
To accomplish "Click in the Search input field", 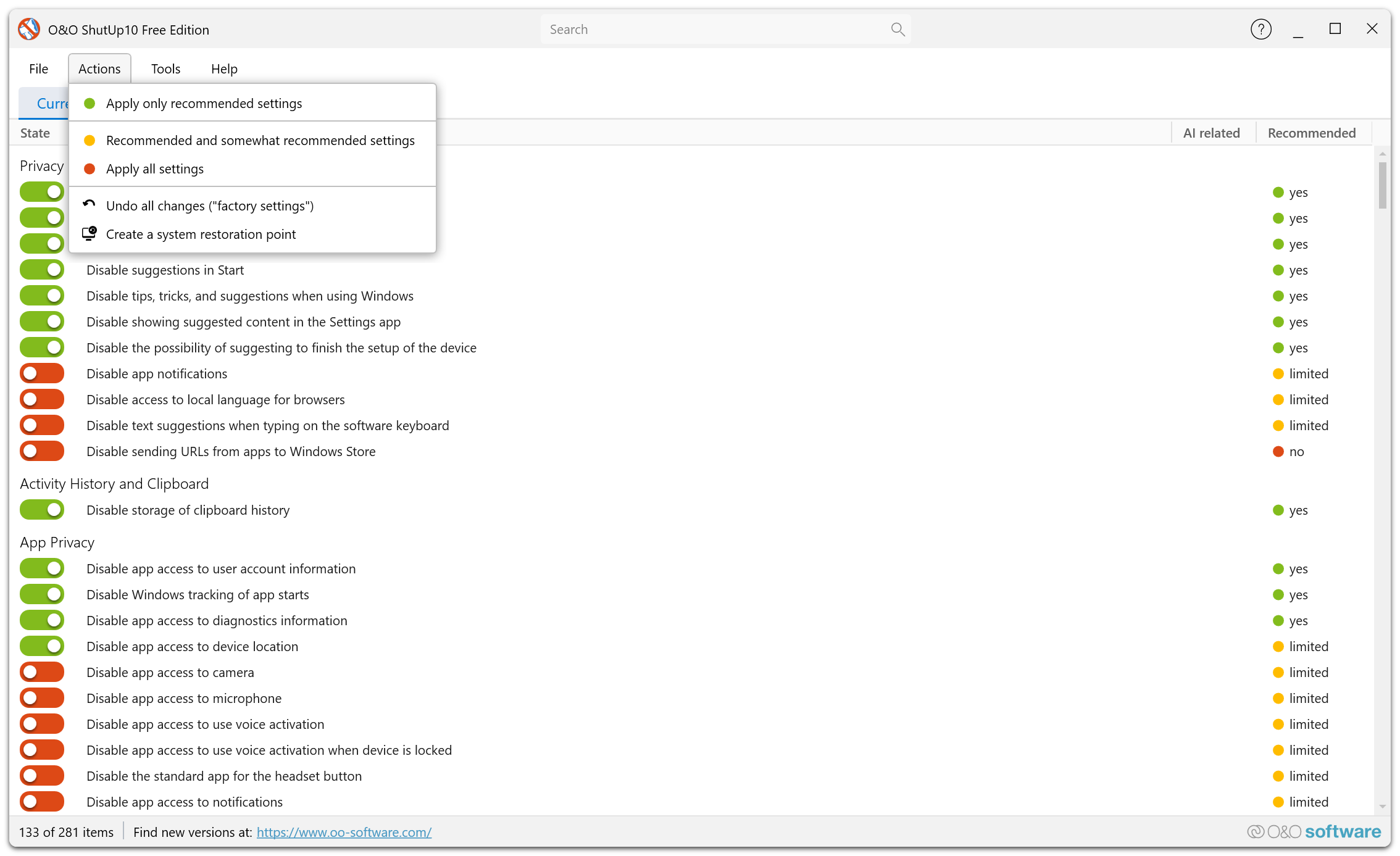I will pyautogui.click(x=725, y=29).
